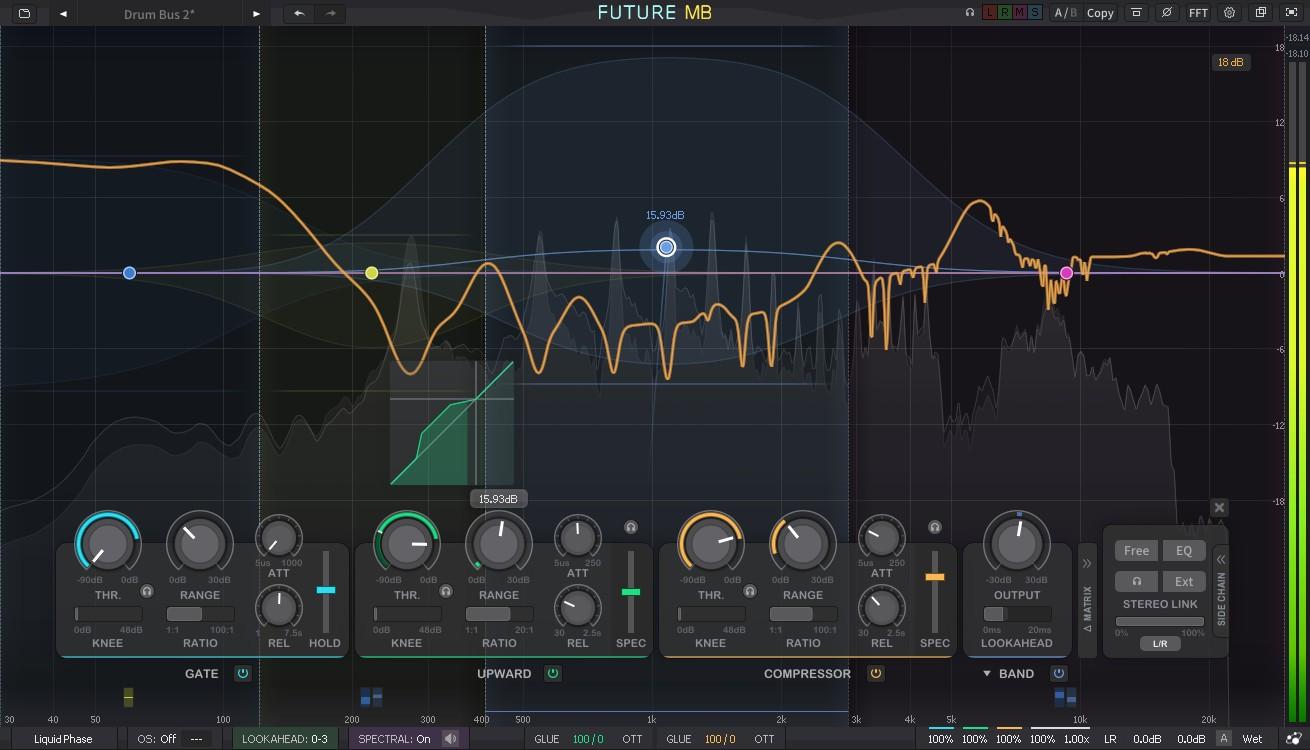Select the Ext sidechain source tab

point(1184,581)
